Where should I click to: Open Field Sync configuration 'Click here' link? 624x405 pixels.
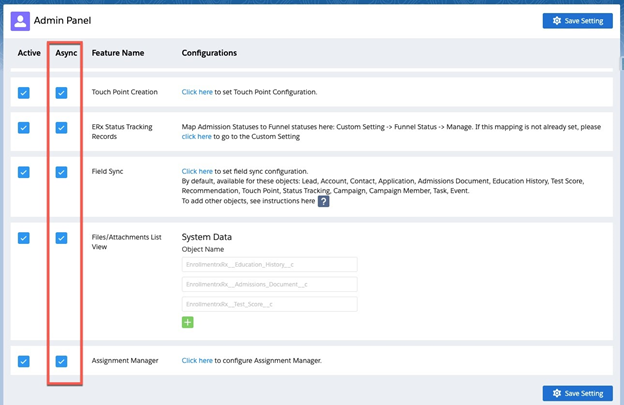(197, 172)
